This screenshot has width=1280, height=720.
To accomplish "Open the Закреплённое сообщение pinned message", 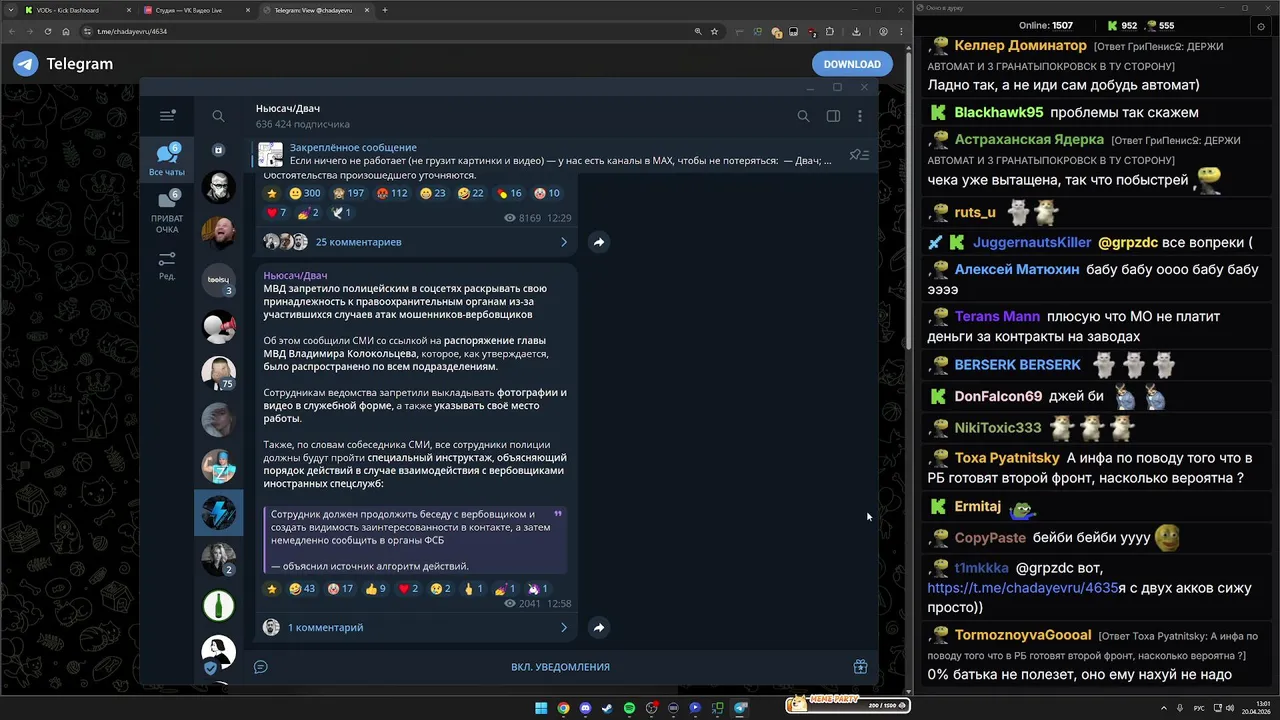I will 545,154.
